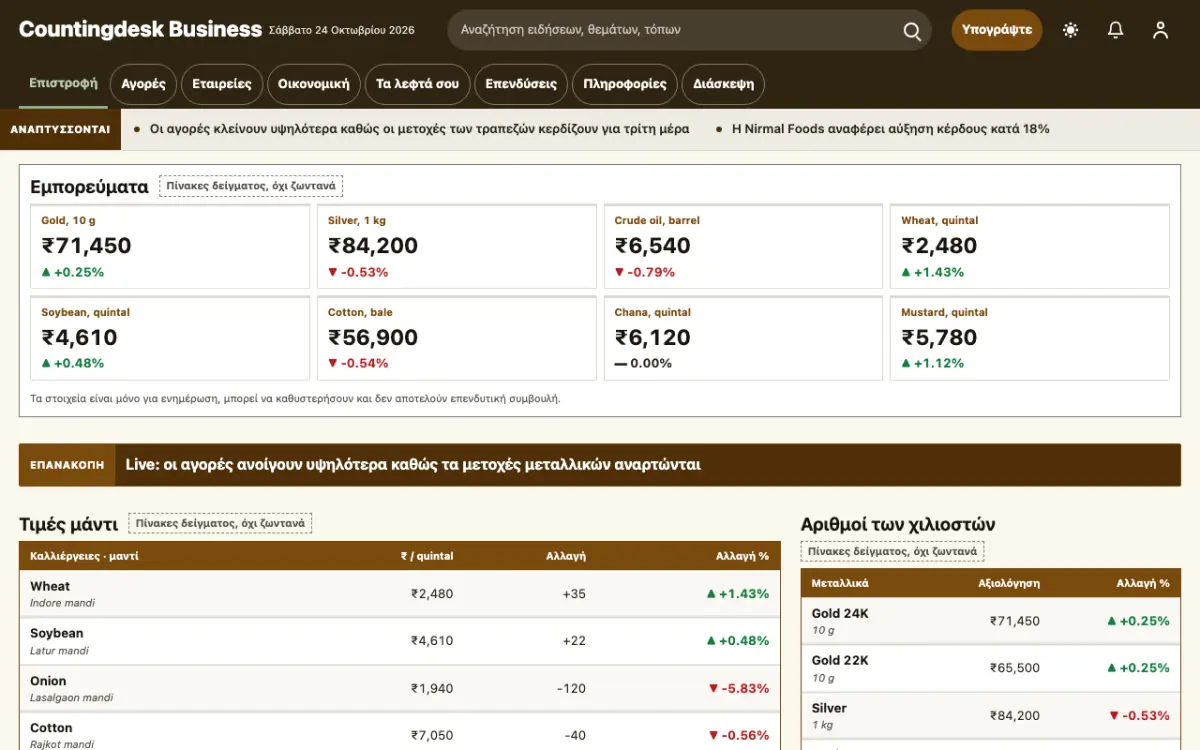Open the Εταιρείες nav tab

(222, 84)
